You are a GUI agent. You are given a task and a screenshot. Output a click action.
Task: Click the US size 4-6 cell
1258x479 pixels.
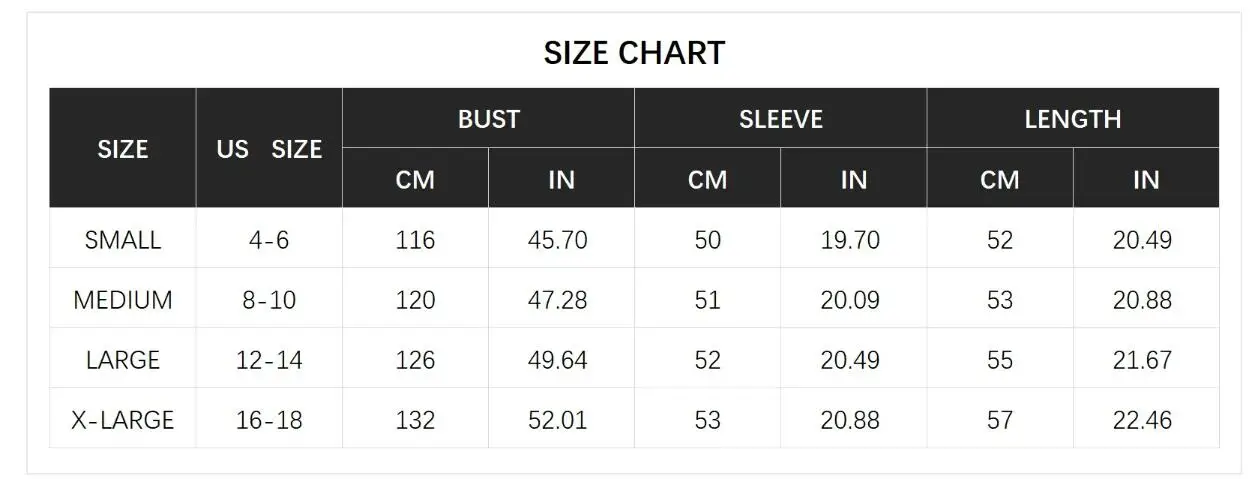[x=269, y=240]
